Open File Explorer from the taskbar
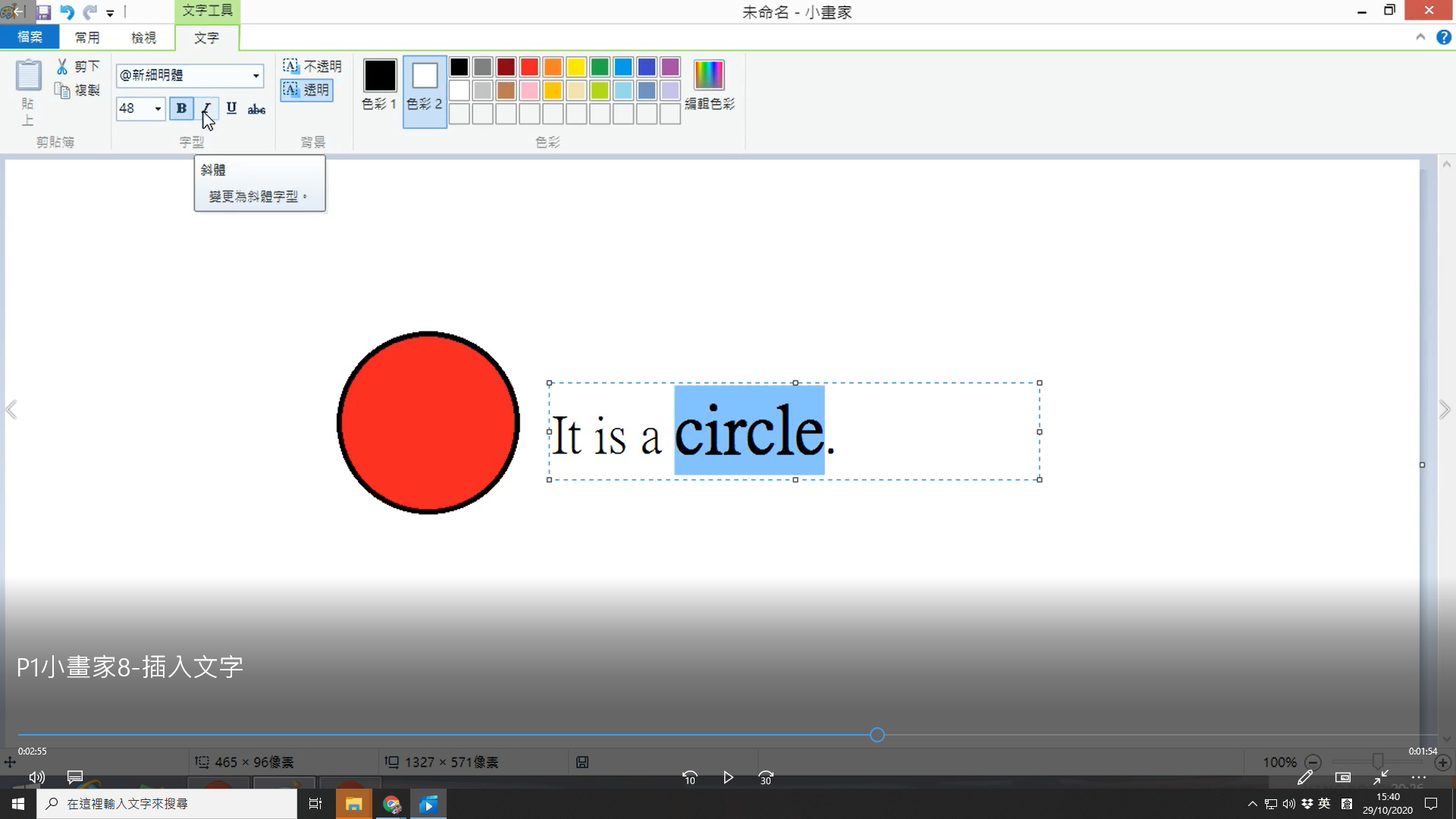1456x819 pixels. (x=353, y=804)
